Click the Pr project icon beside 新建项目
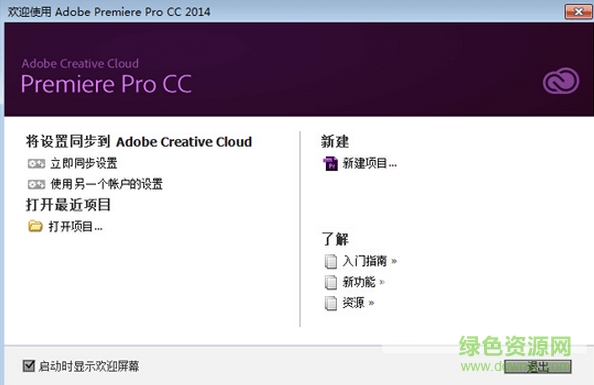Image resolution: width=594 pixels, height=385 pixels. pyautogui.click(x=330, y=164)
